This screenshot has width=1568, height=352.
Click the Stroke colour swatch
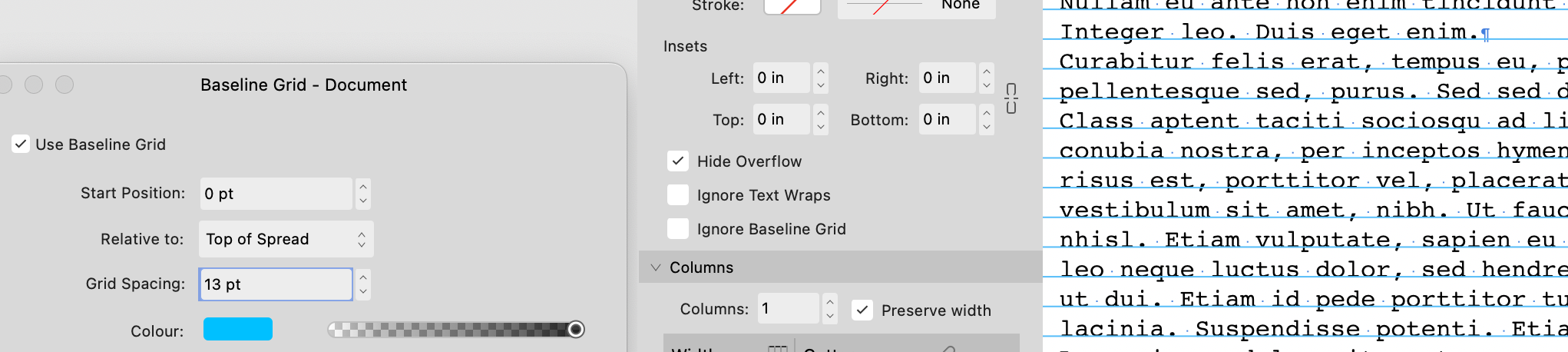(792, 7)
